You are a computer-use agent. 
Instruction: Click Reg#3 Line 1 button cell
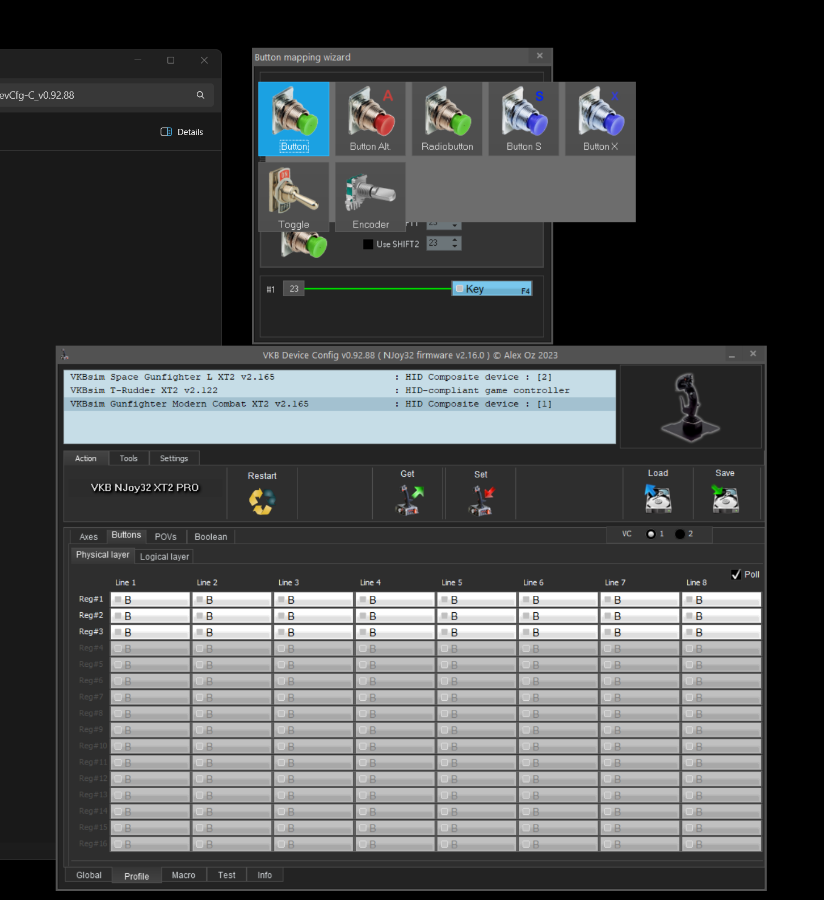click(x=150, y=633)
